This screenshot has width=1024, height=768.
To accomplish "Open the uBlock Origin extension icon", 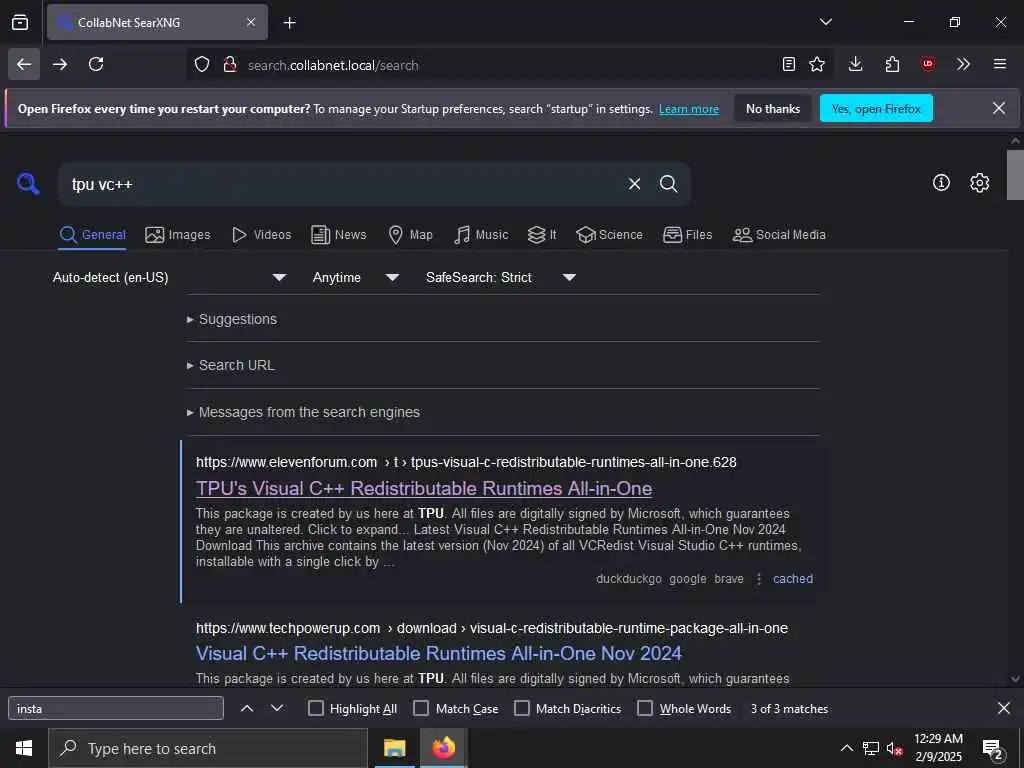I will pos(927,64).
